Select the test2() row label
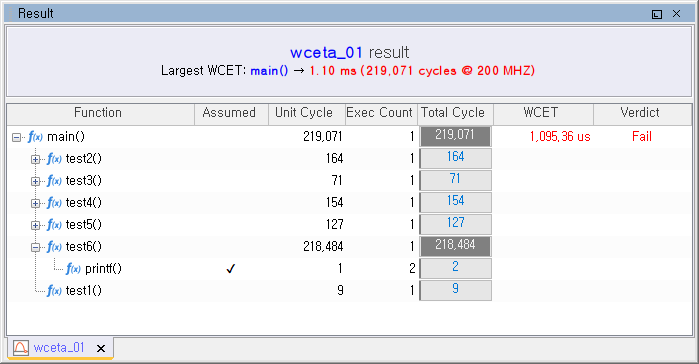This screenshot has width=699, height=364. click(x=84, y=159)
